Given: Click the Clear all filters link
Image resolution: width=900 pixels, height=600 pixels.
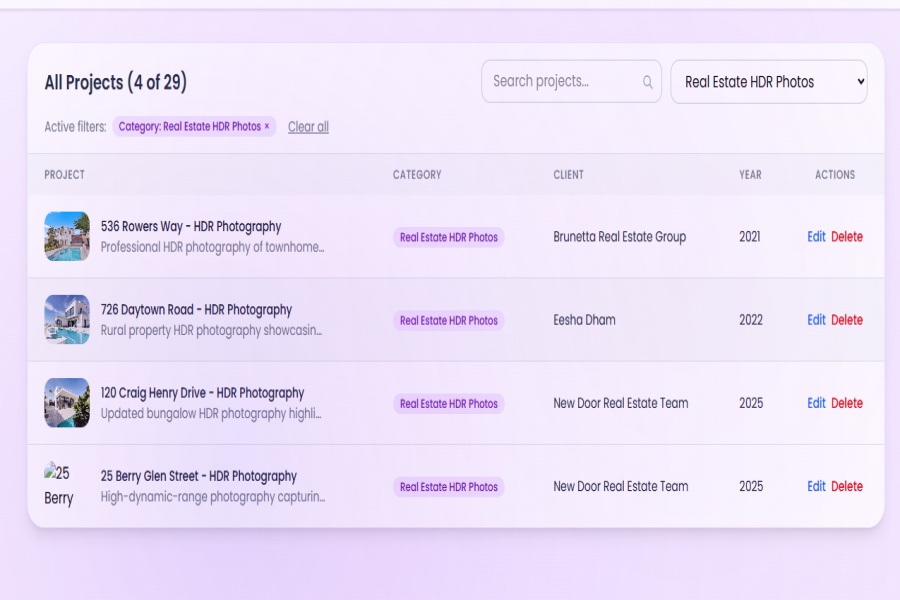Looking at the screenshot, I should [308, 127].
